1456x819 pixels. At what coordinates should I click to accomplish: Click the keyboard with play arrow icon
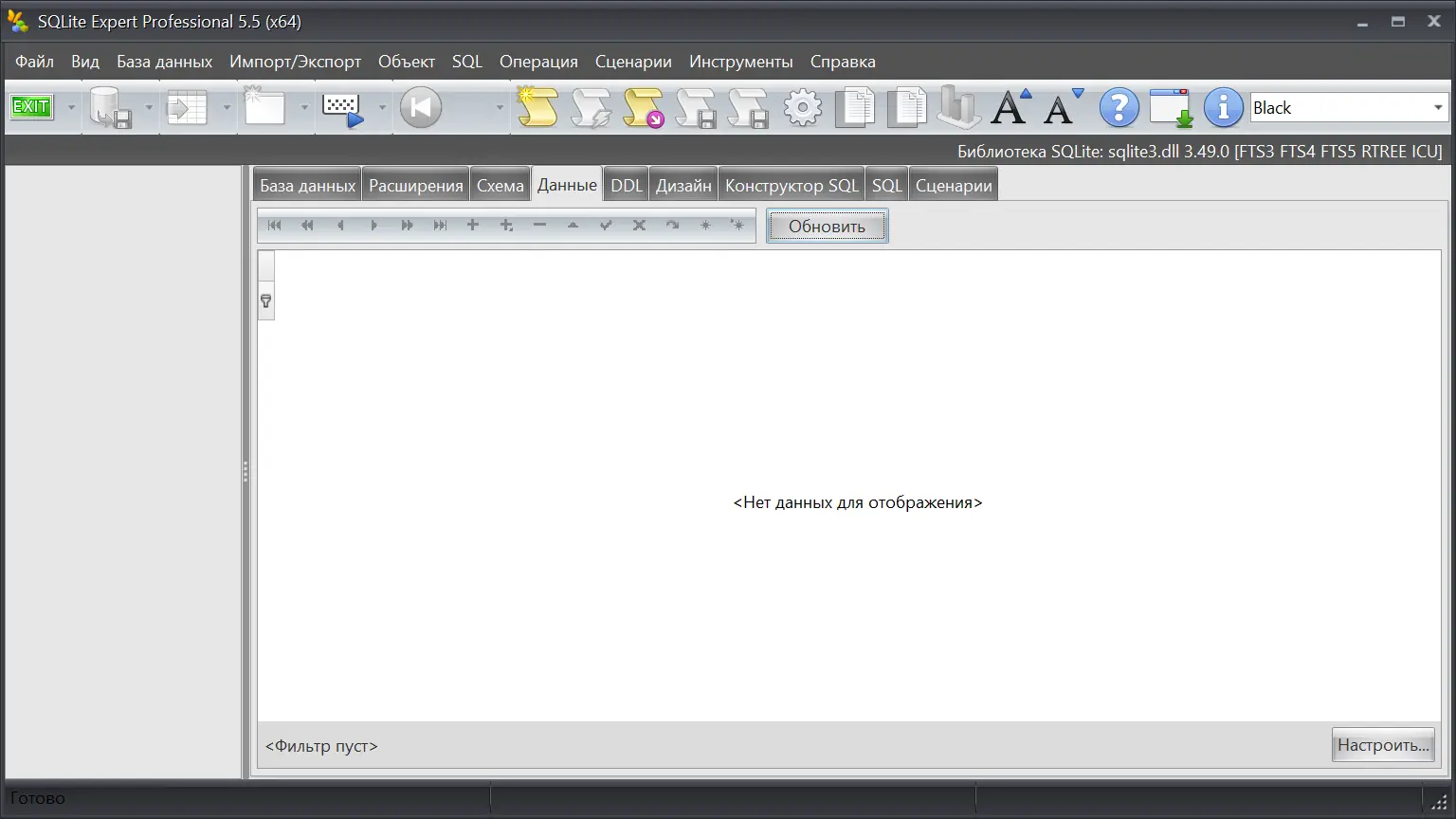click(342, 109)
